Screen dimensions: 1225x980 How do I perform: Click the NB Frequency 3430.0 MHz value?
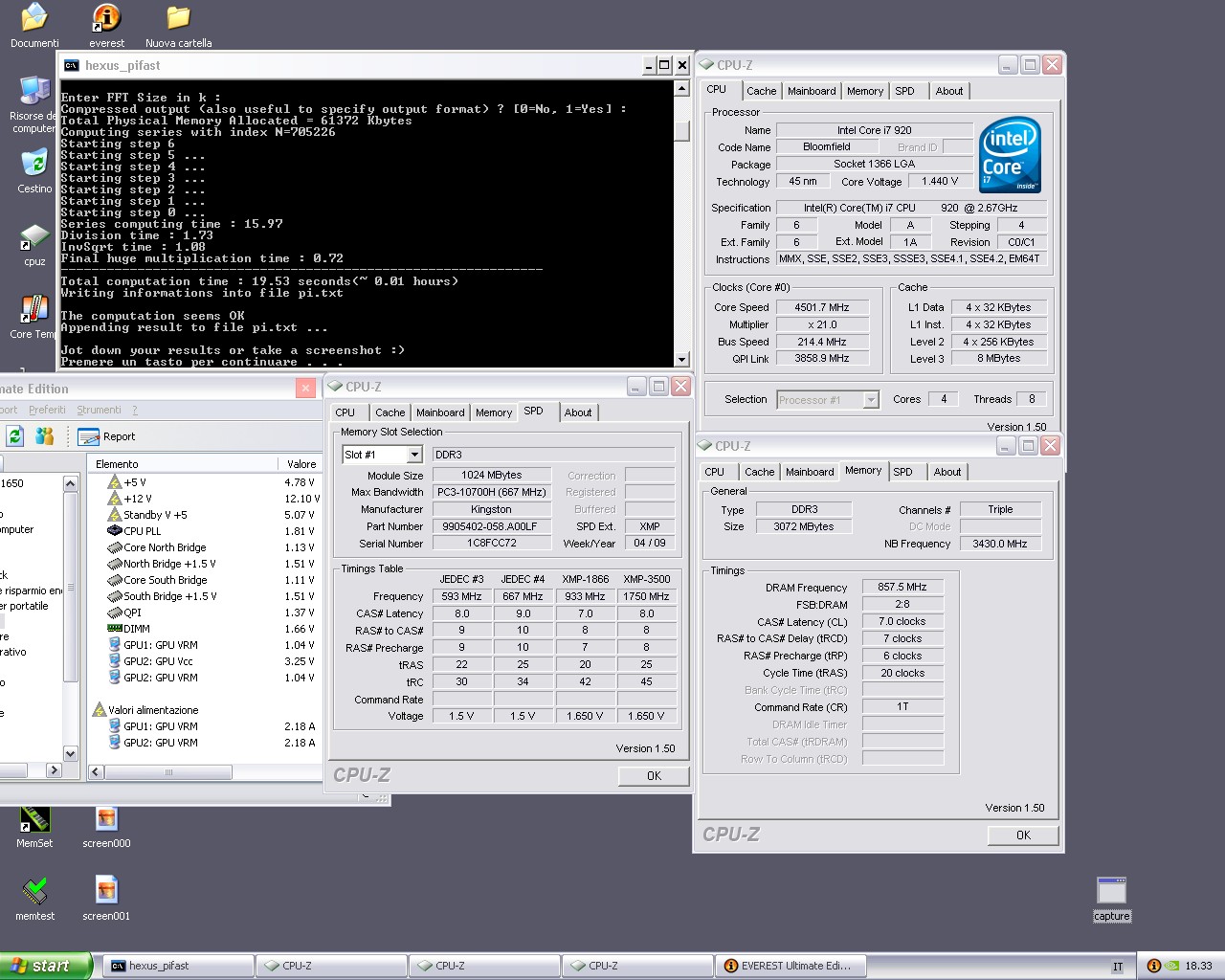[x=1000, y=544]
